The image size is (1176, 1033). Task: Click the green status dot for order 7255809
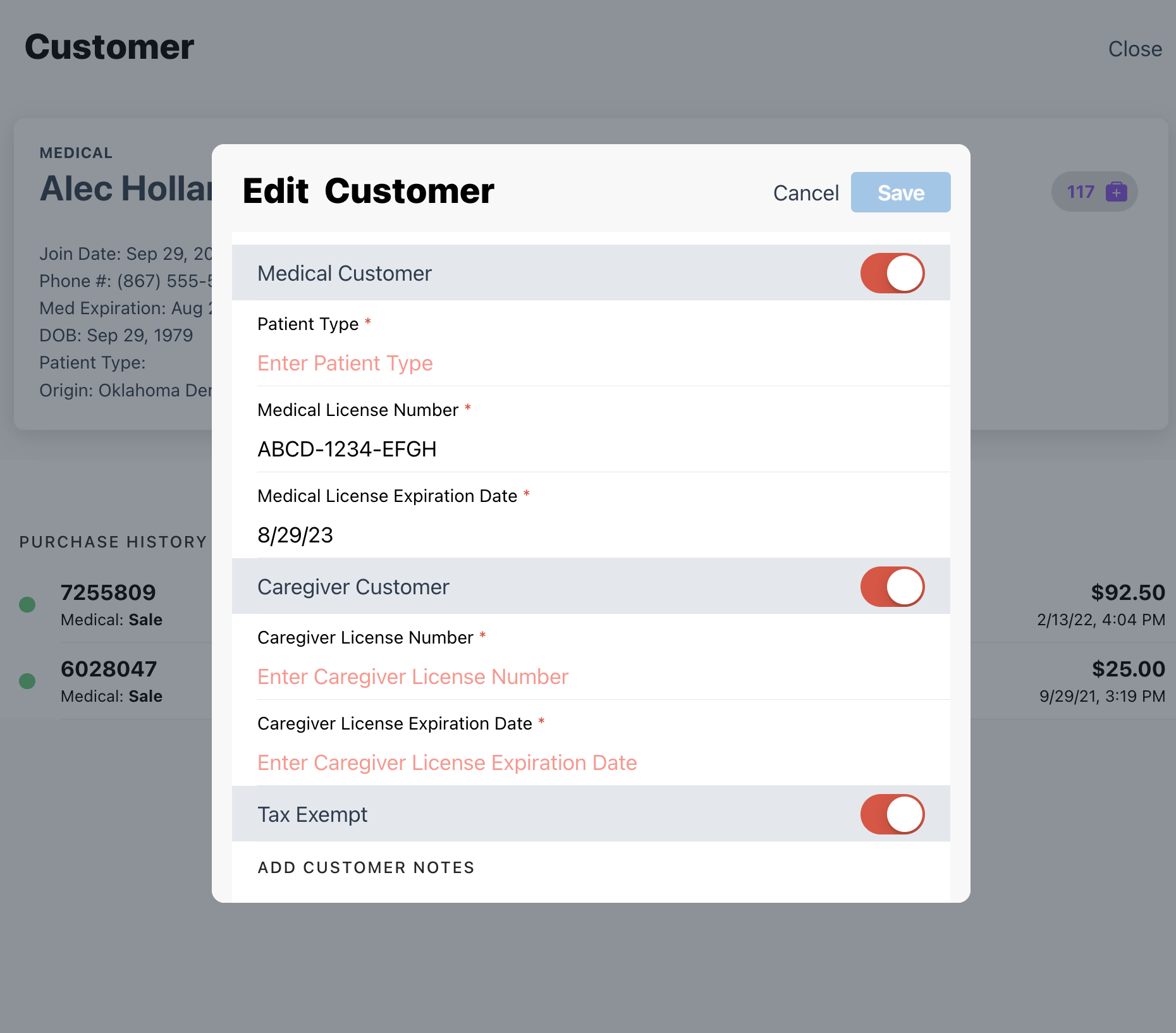point(27,604)
